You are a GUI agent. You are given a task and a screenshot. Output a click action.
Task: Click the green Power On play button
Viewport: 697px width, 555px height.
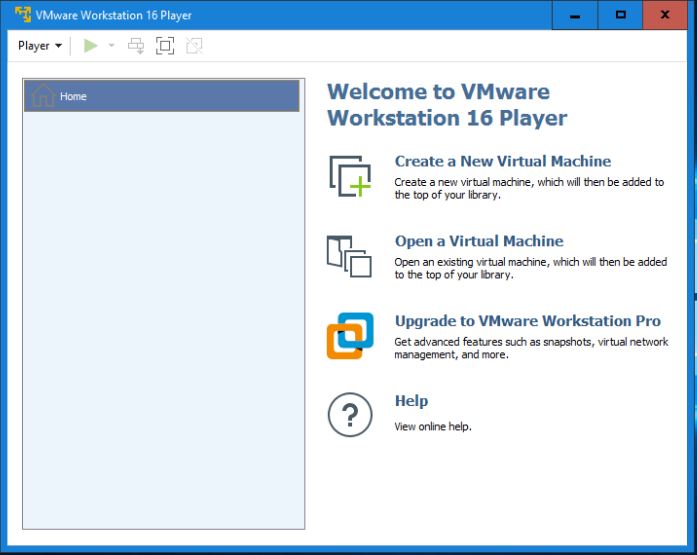[90, 45]
